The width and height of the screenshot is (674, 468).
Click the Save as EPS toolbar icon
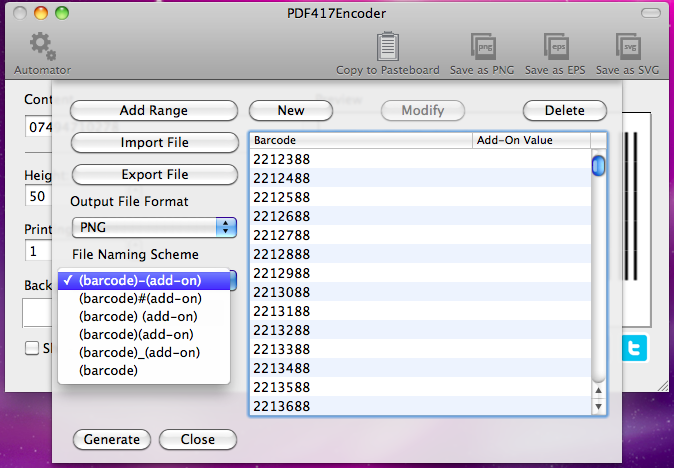pos(556,46)
